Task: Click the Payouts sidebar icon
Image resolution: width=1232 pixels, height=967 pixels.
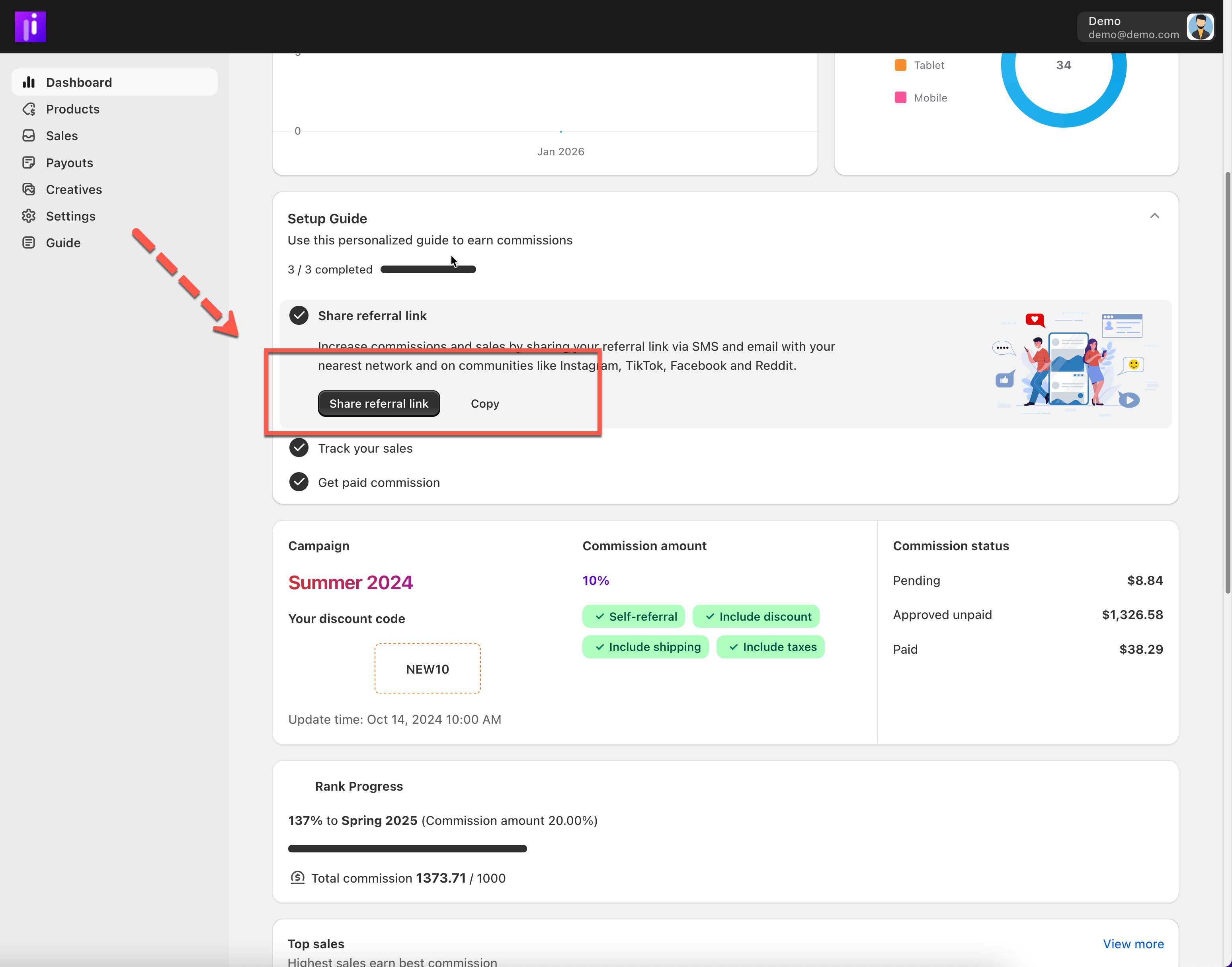Action: [29, 162]
